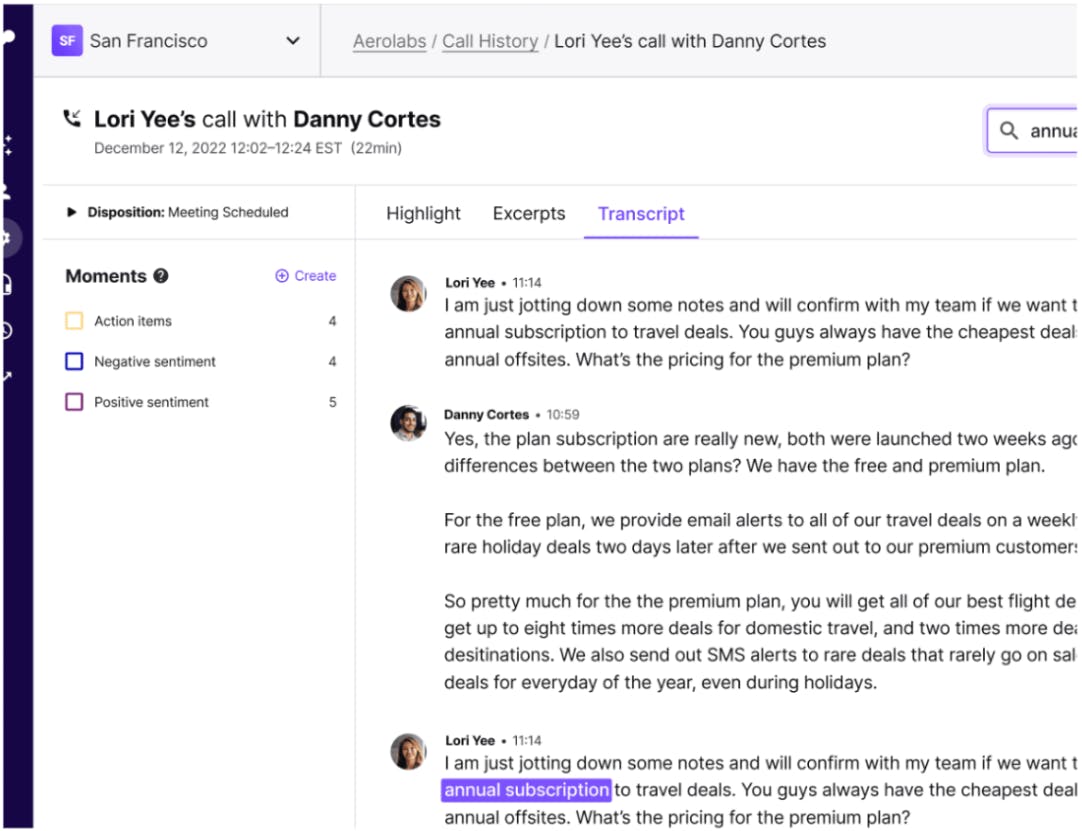Click the transcript search input field
The height and width of the screenshot is (831, 1082).
coord(1050,131)
